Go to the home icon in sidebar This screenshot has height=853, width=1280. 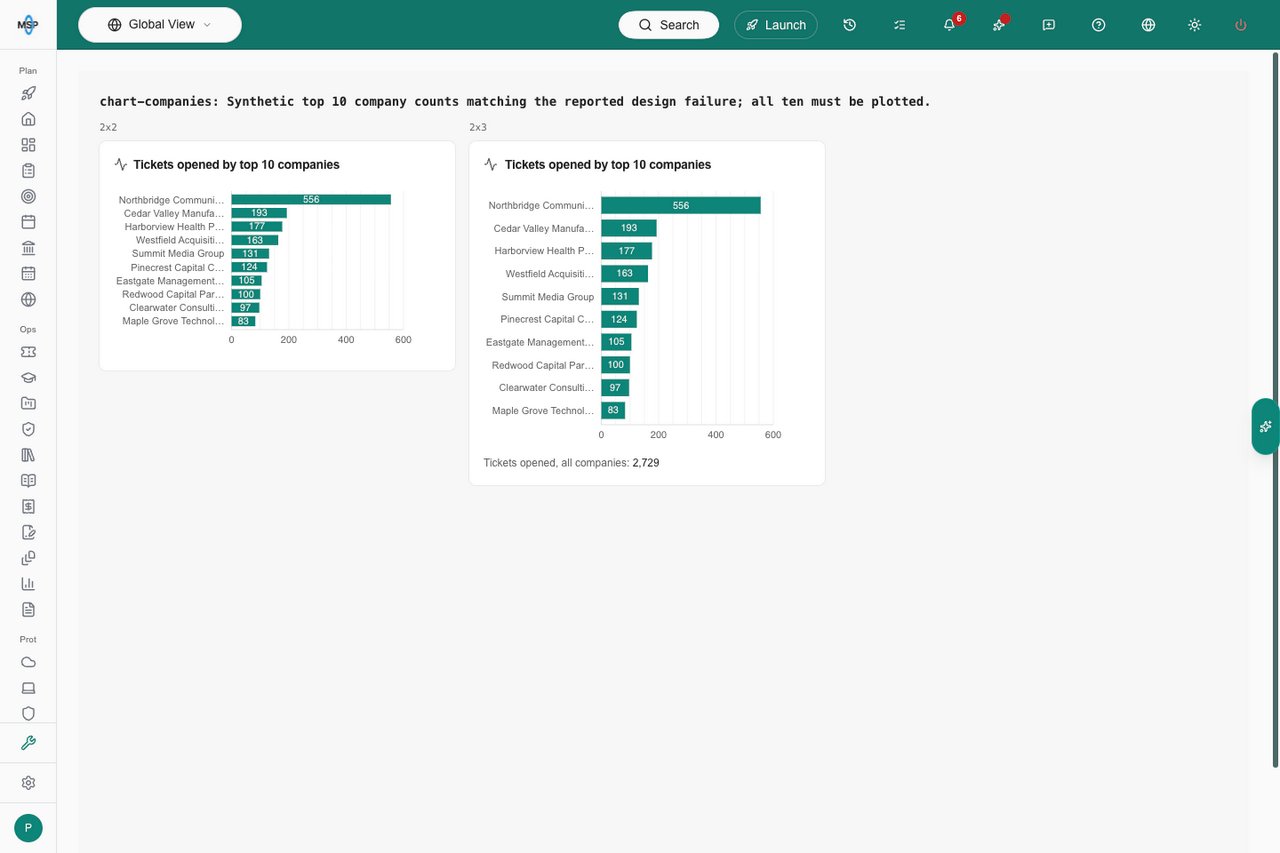28,119
